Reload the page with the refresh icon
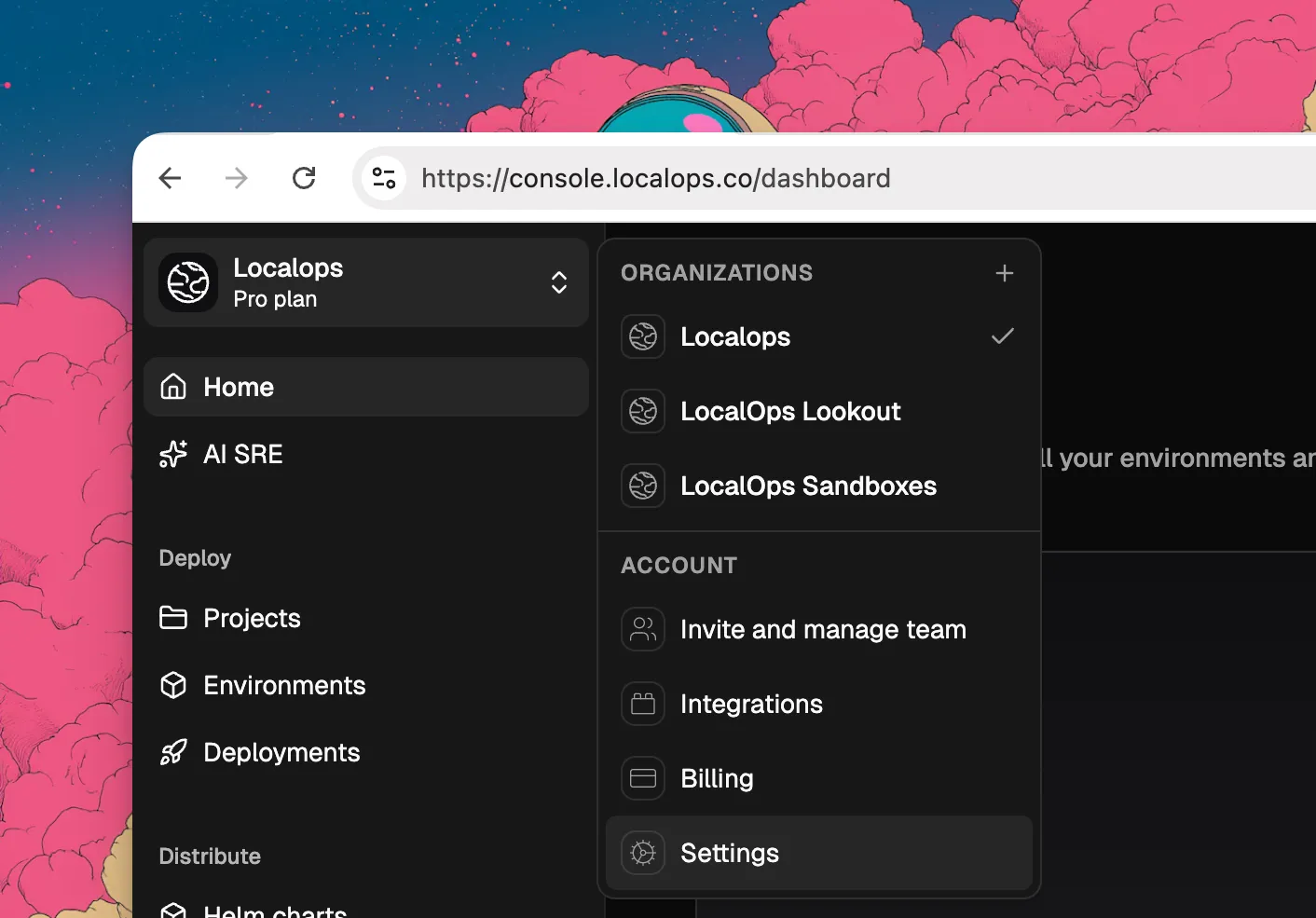Screen dimensions: 1316x918 click(304, 178)
